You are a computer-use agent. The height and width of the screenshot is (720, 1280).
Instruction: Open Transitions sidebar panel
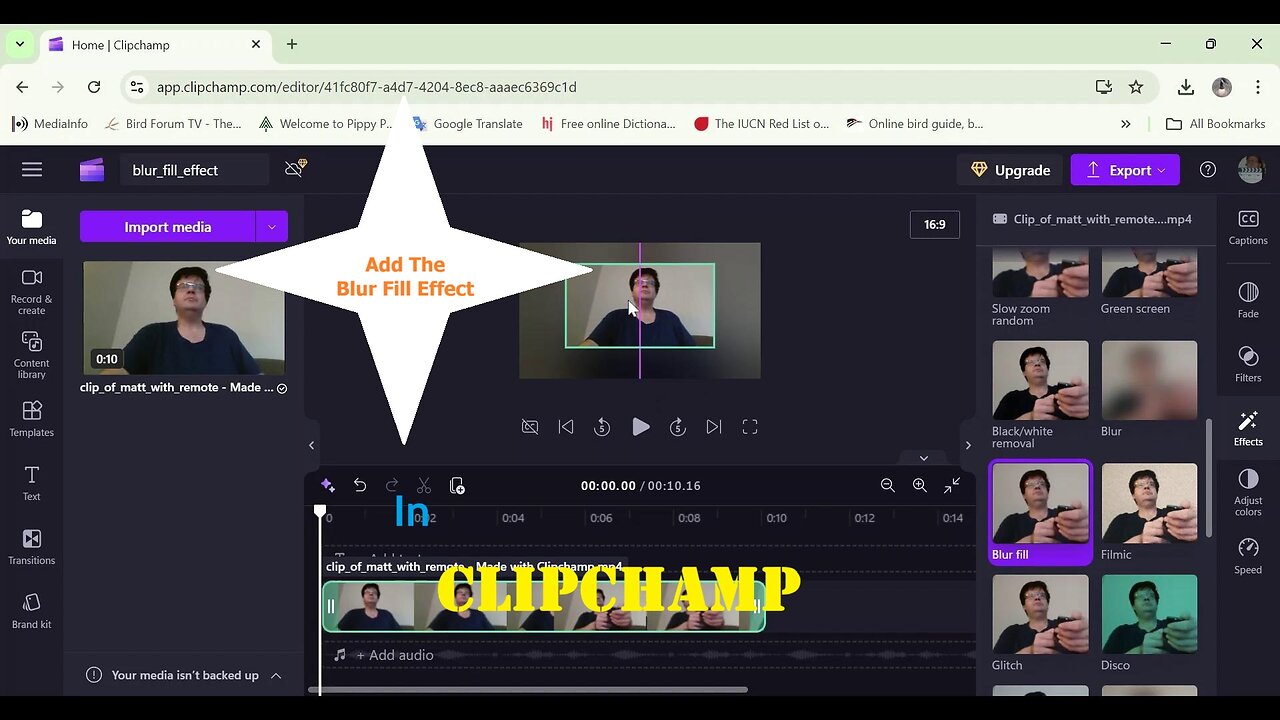(x=32, y=547)
